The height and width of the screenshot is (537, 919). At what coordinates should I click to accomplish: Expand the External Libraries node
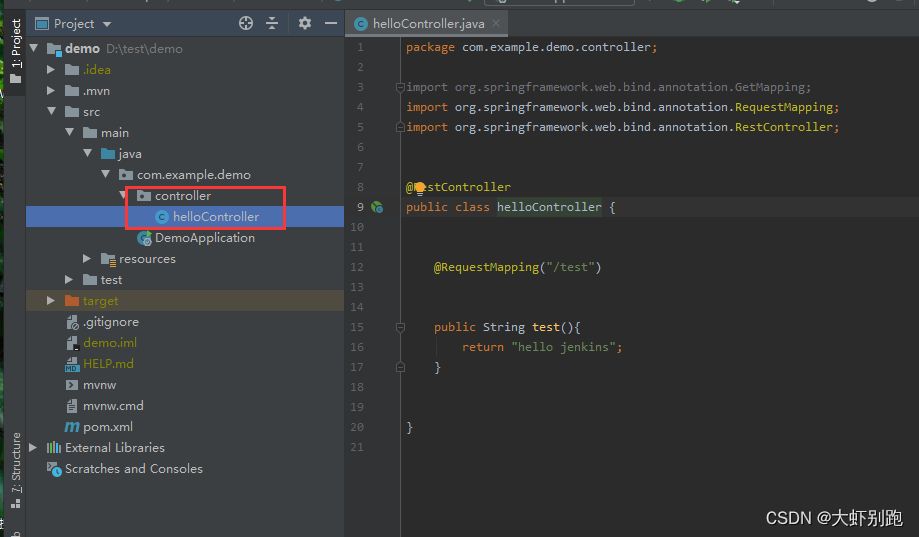click(x=34, y=448)
